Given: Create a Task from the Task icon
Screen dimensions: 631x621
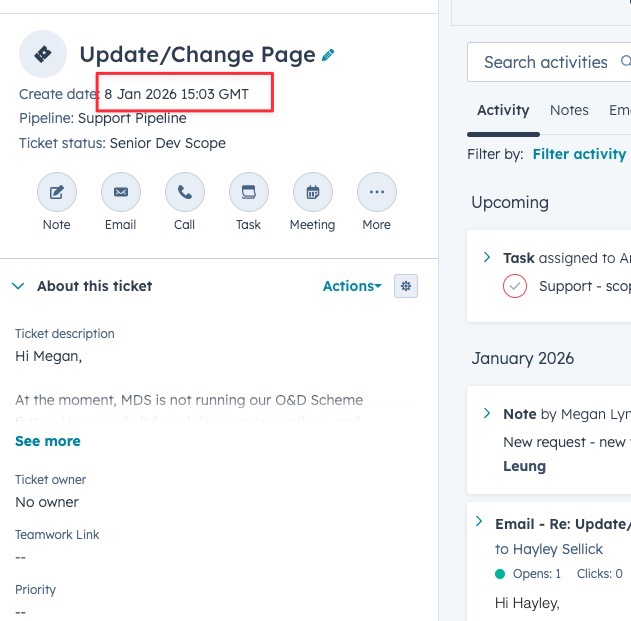Looking at the screenshot, I should point(249,192).
